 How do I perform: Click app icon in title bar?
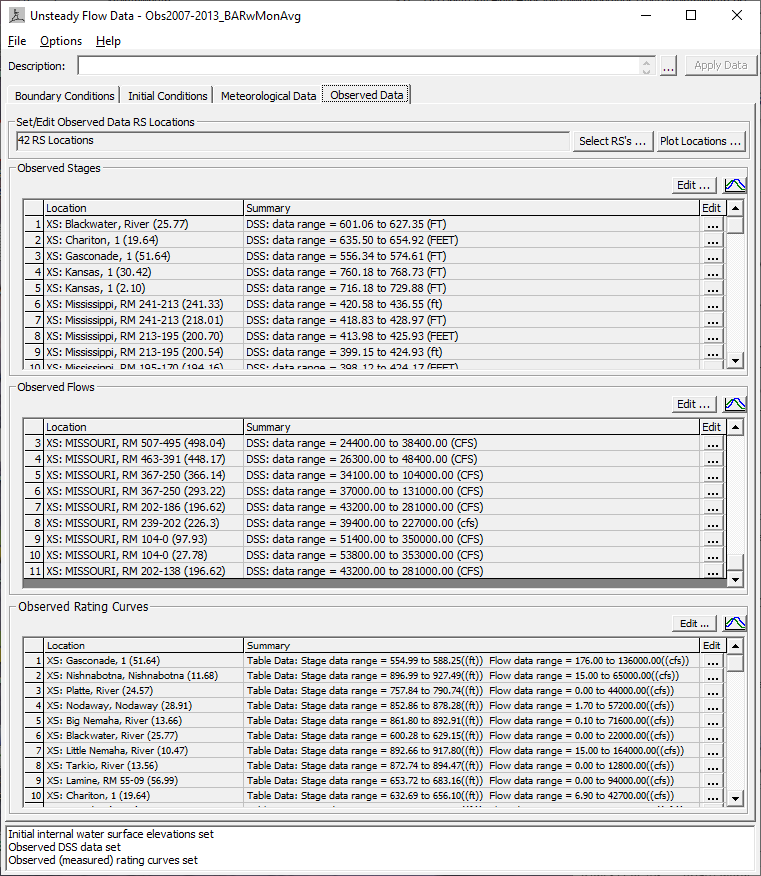coord(17,16)
